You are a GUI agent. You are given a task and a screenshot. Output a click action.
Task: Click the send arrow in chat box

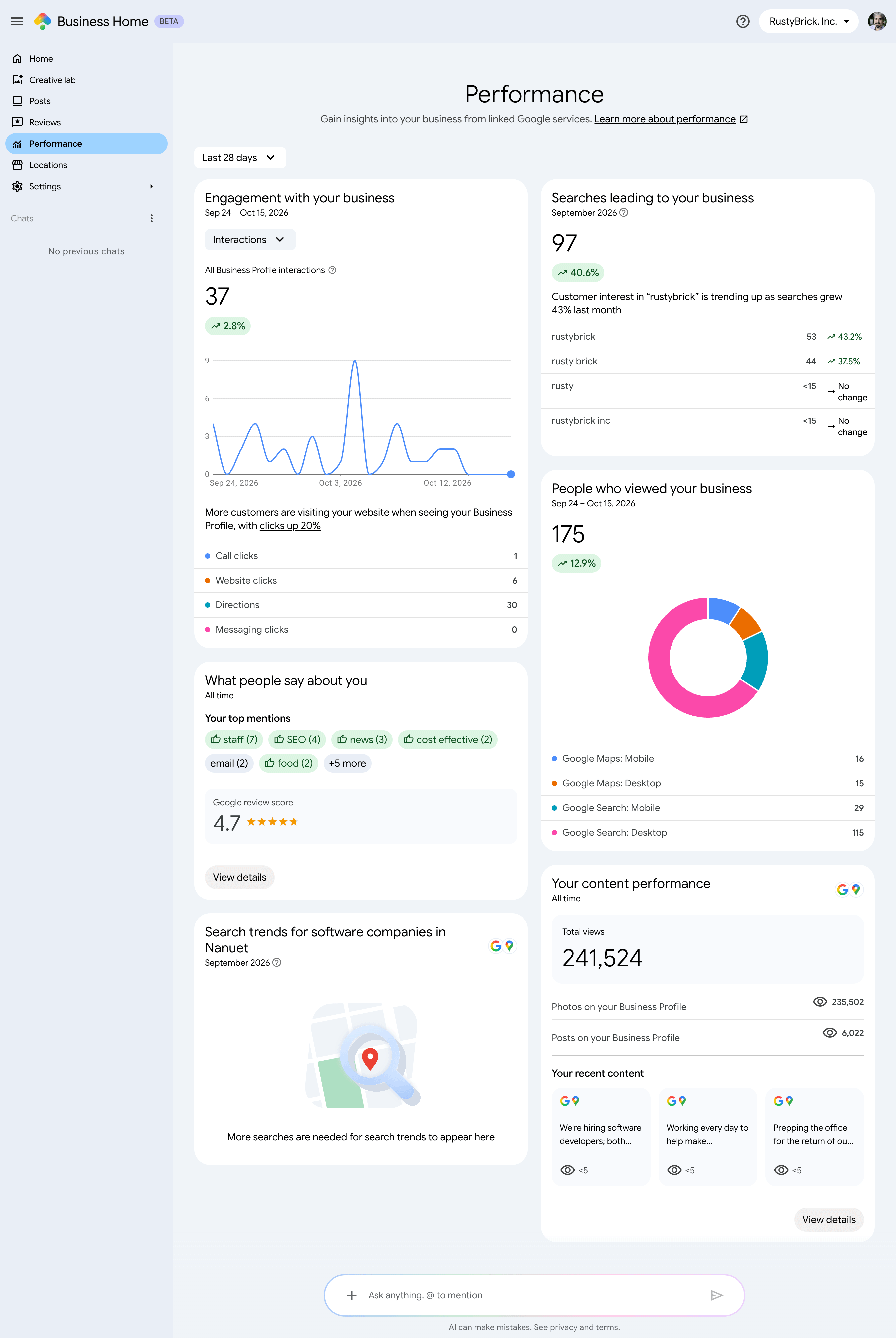717,1295
